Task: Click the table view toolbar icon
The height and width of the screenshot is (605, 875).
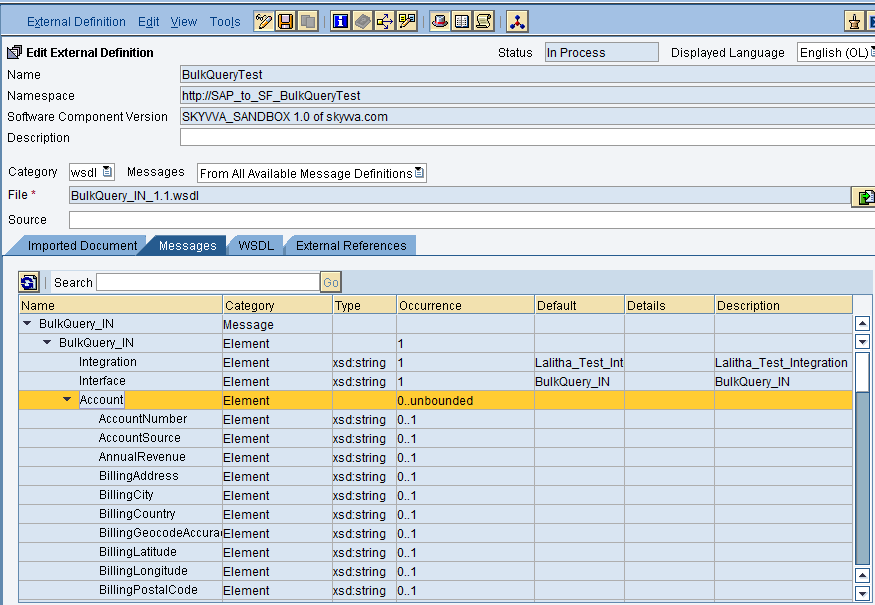Action: [461, 21]
